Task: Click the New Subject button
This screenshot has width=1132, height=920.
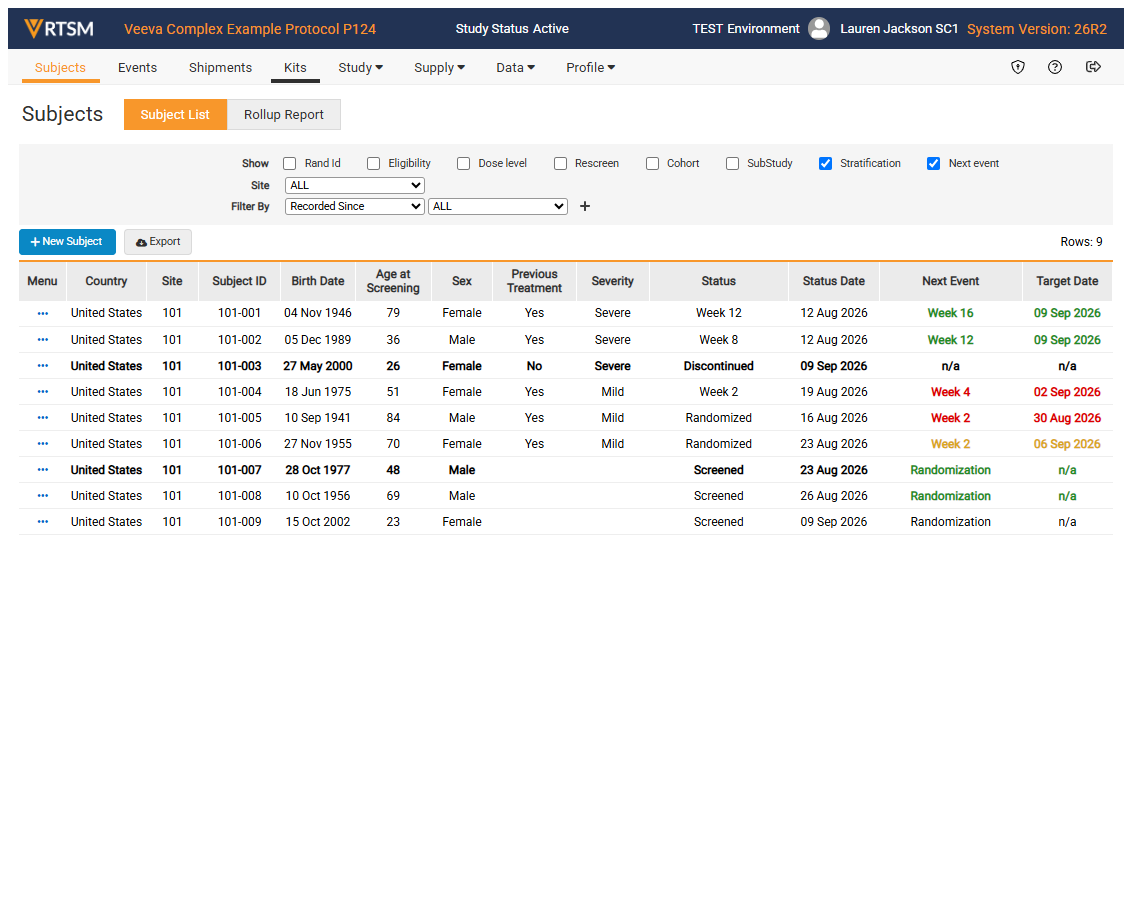Action: (67, 242)
